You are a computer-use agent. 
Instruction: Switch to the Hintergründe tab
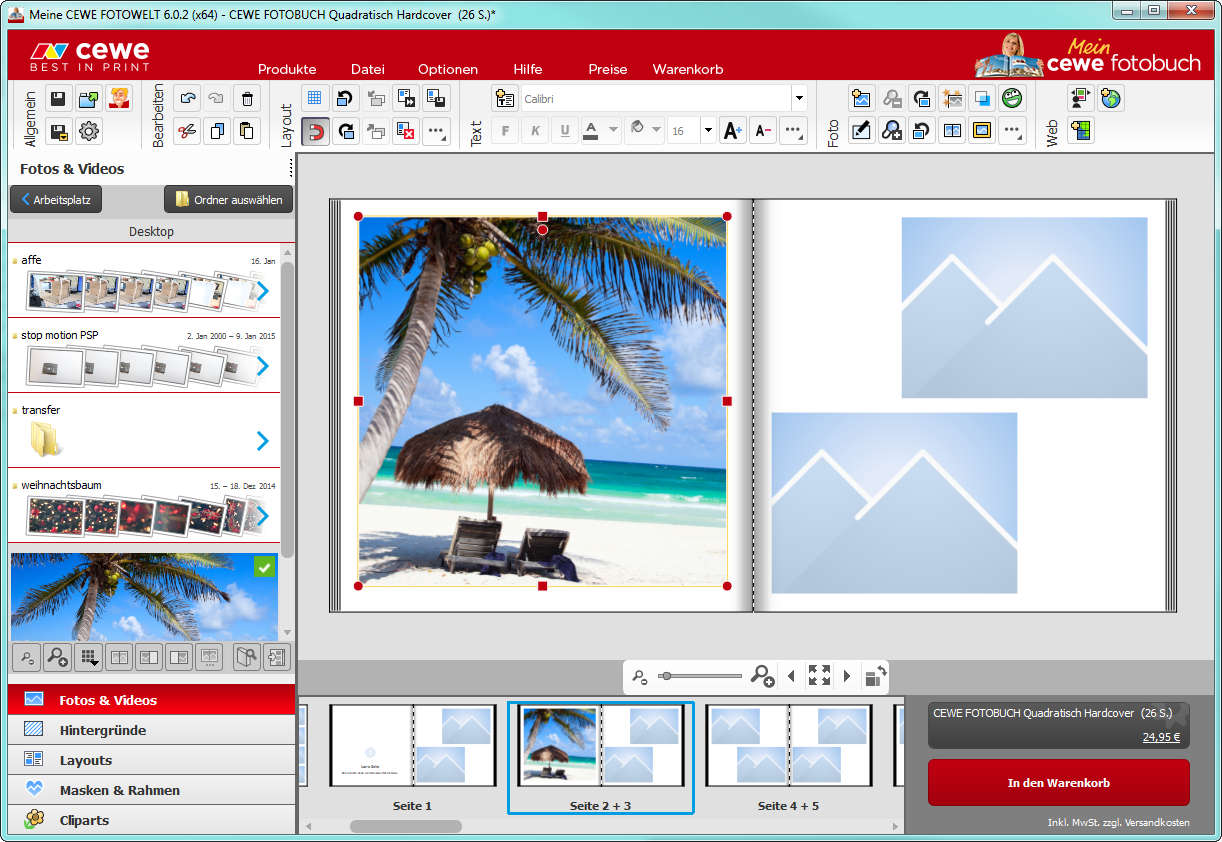point(102,730)
